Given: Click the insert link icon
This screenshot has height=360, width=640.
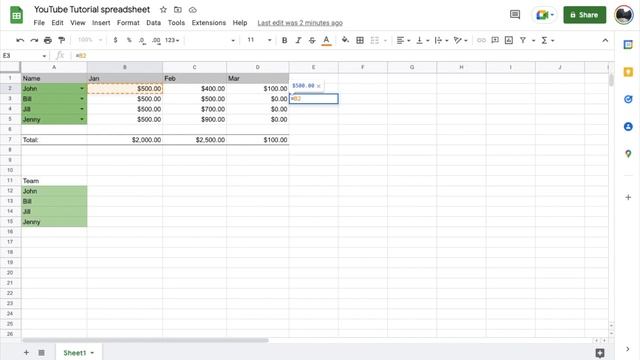Looking at the screenshot, I should point(481,40).
